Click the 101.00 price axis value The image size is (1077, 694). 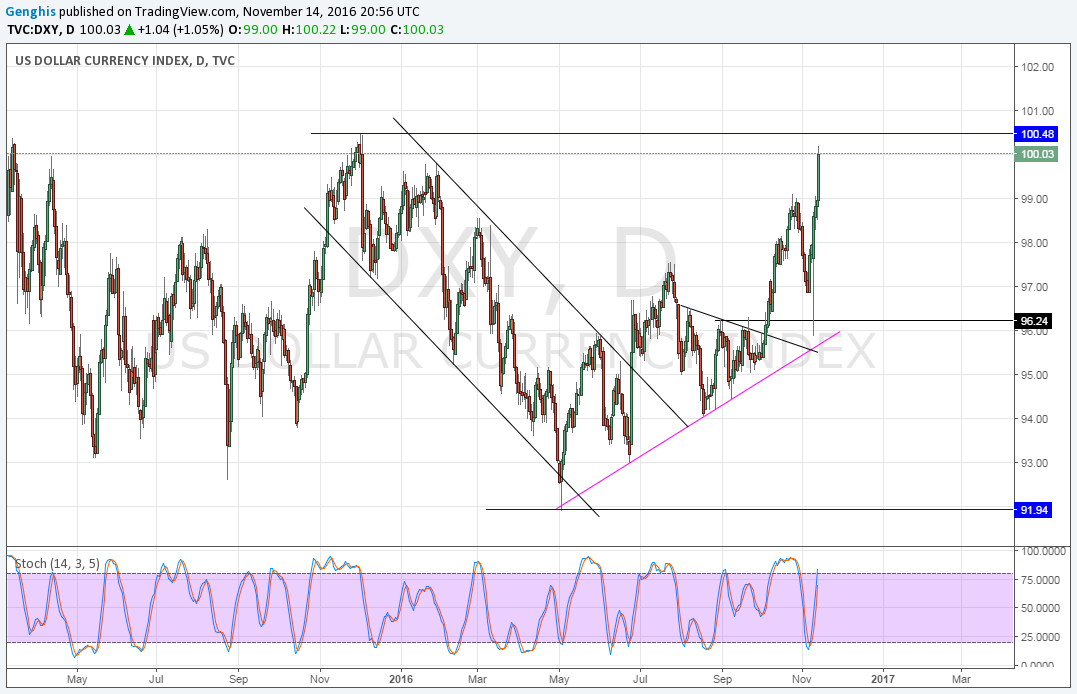point(1037,111)
